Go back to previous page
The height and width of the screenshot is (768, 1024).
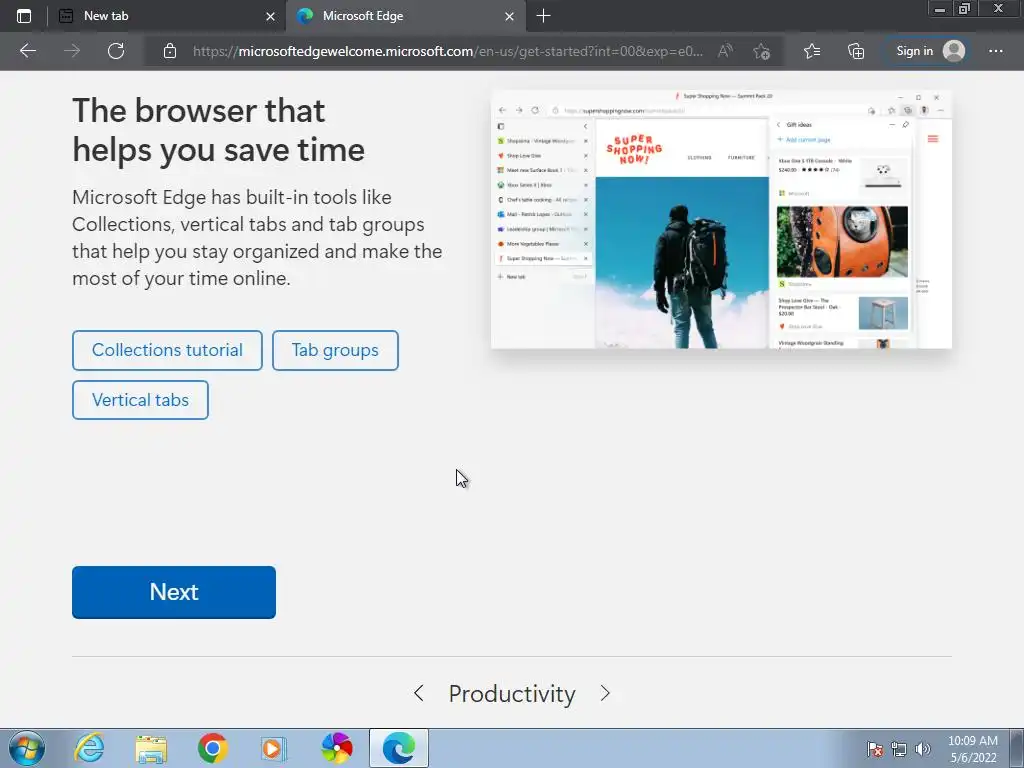click(27, 51)
